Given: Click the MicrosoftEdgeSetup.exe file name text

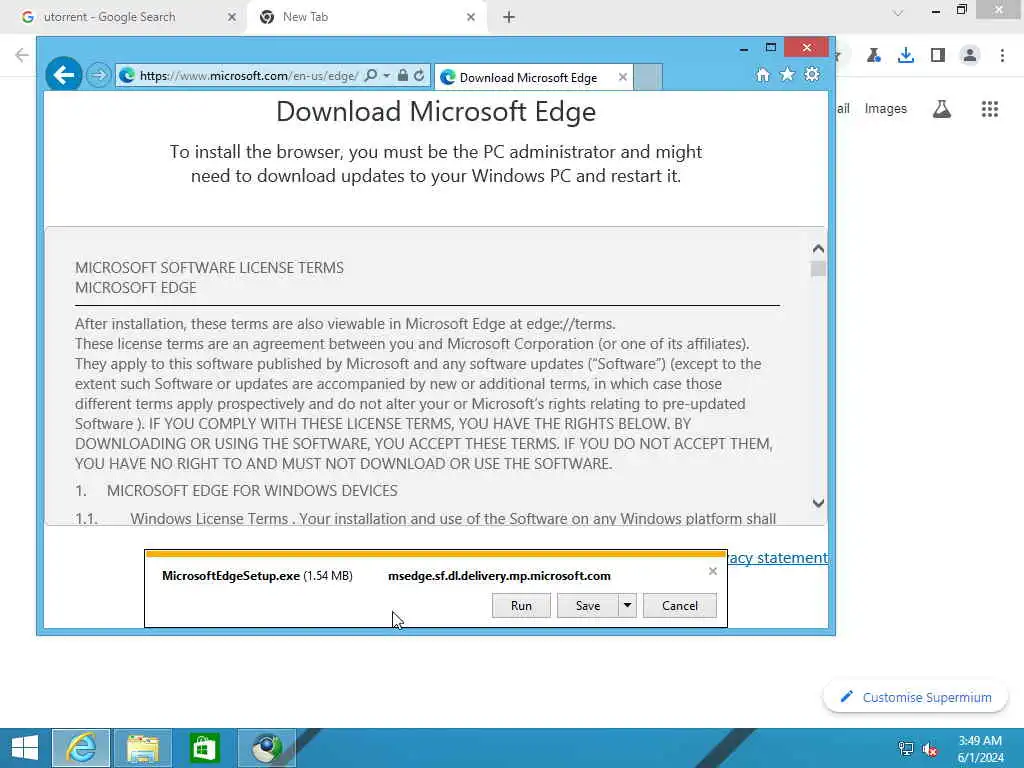Looking at the screenshot, I should [x=231, y=576].
